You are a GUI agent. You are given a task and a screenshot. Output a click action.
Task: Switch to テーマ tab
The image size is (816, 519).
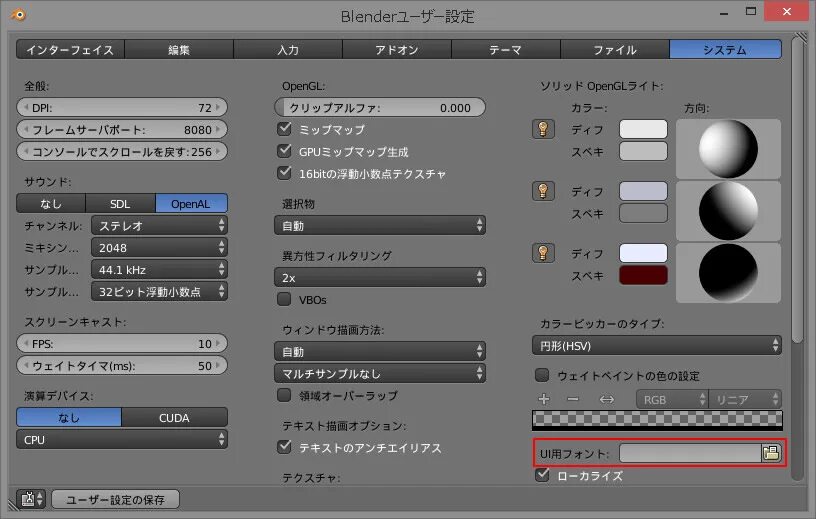pyautogui.click(x=506, y=49)
